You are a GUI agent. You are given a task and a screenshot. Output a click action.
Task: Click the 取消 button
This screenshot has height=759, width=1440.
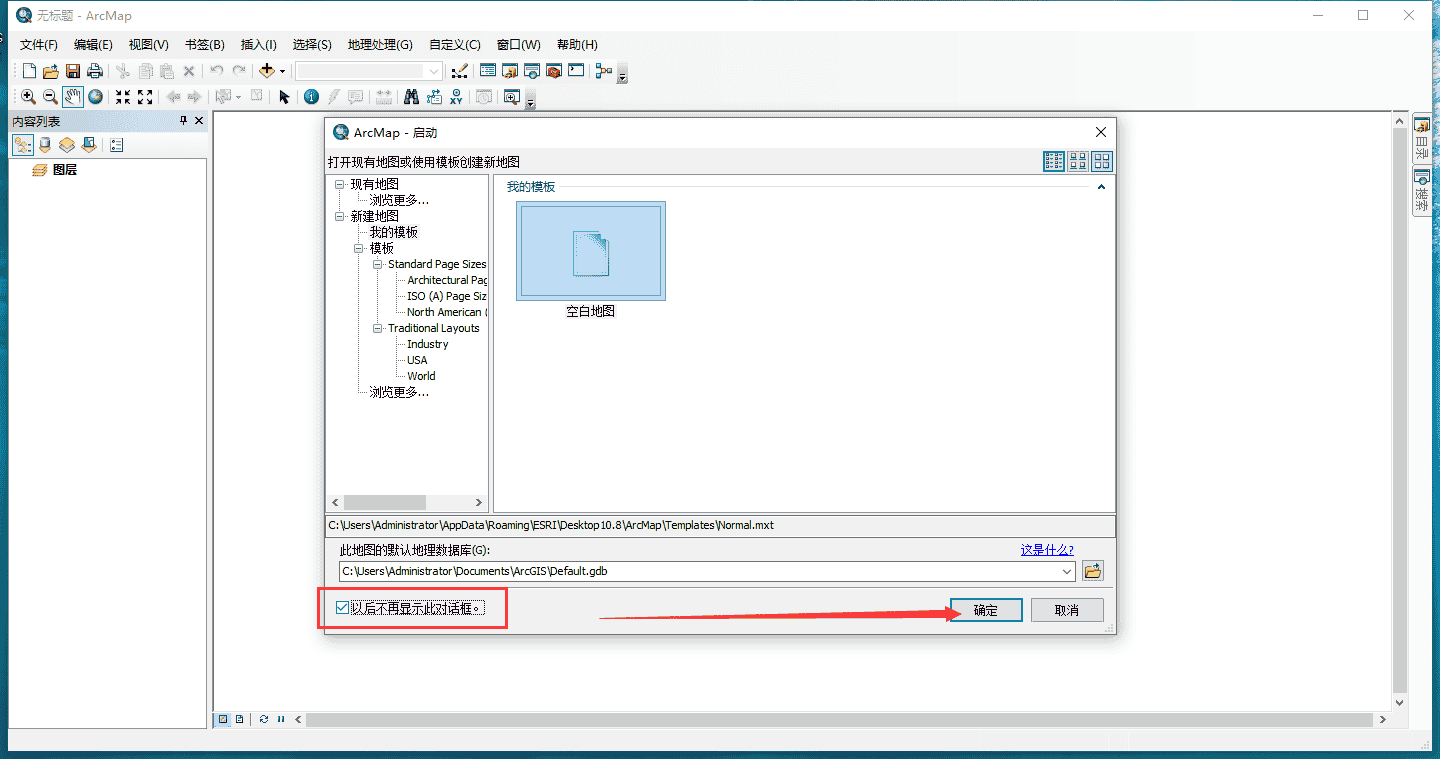pos(1067,610)
